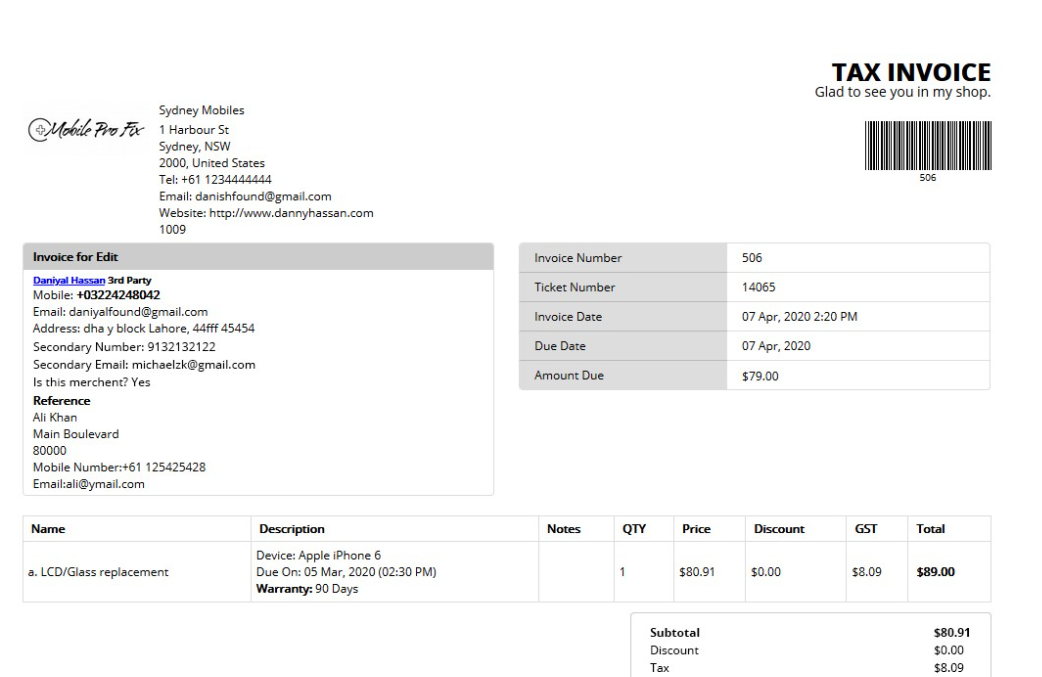Click the TAX INVOICE heading
The image size is (1042, 677).
[x=910, y=73]
